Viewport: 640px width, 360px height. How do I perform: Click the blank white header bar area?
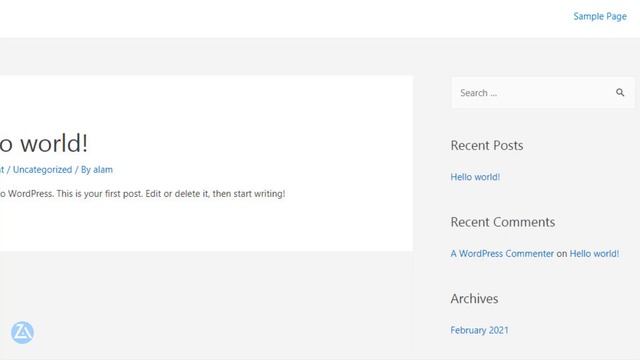coord(286,18)
